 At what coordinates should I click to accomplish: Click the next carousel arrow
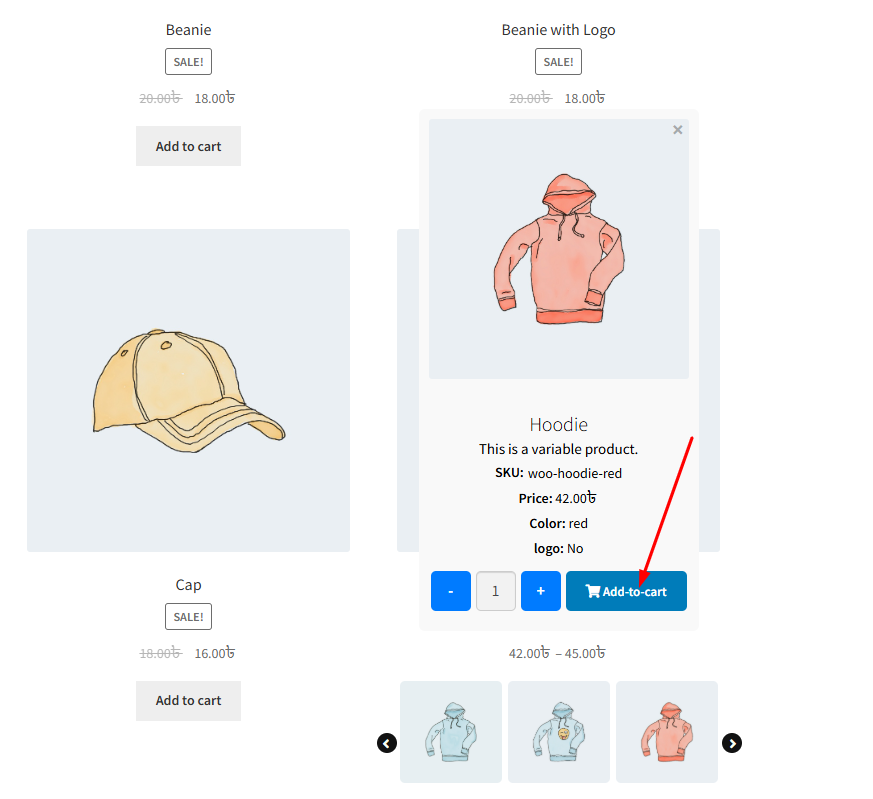pyautogui.click(x=732, y=743)
